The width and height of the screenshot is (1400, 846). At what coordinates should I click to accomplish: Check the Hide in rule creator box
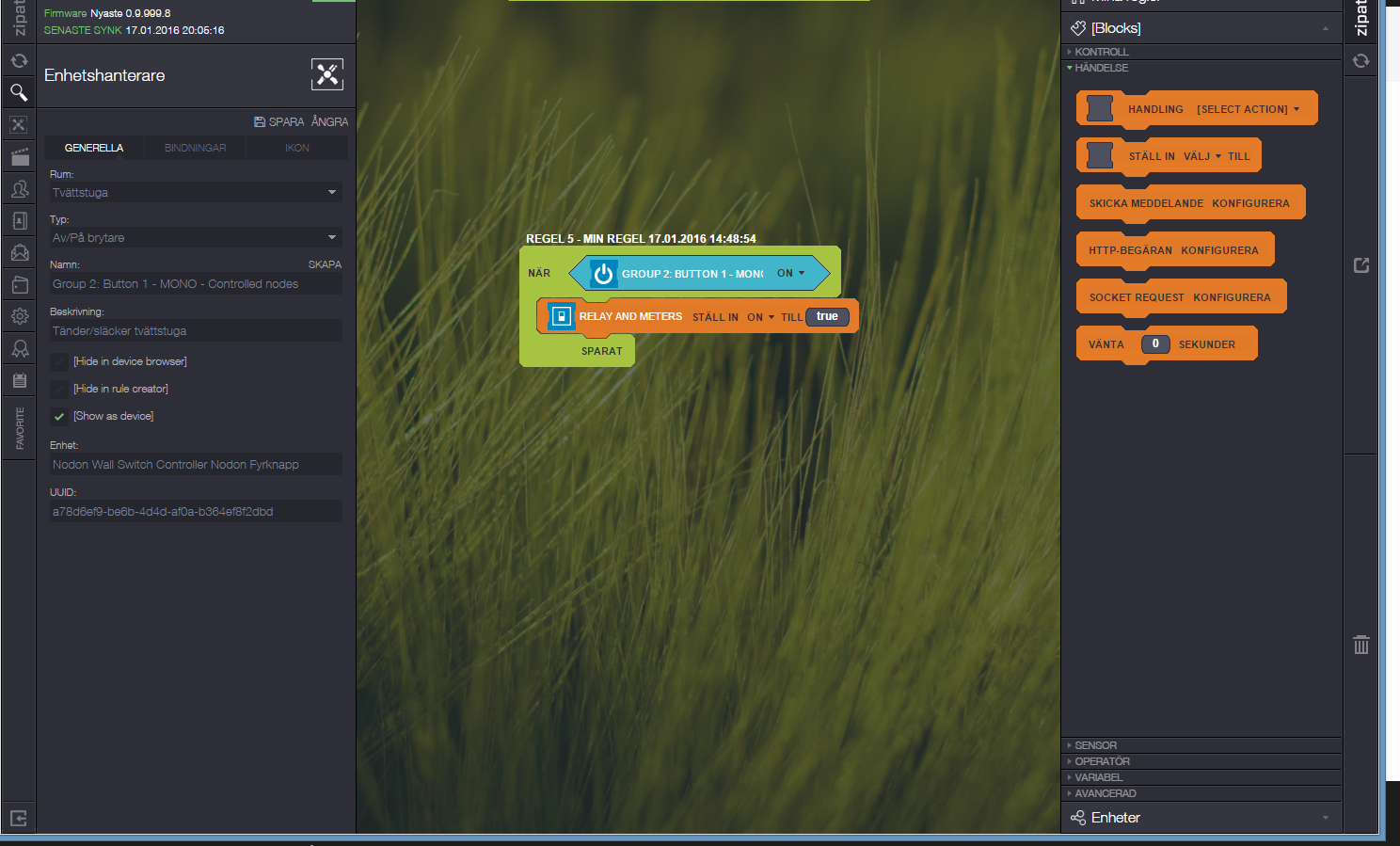(59, 390)
